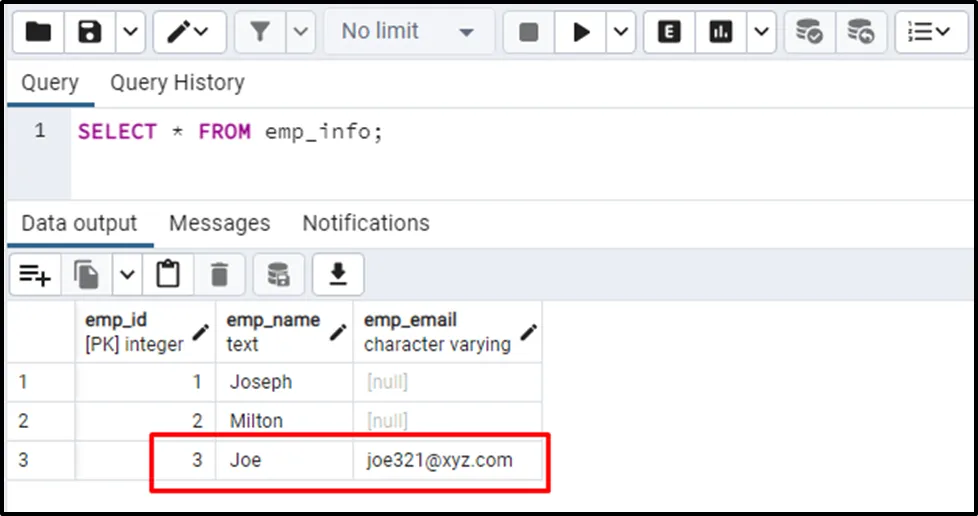Click the Add row icon
The width and height of the screenshot is (978, 516).
pyautogui.click(x=35, y=274)
